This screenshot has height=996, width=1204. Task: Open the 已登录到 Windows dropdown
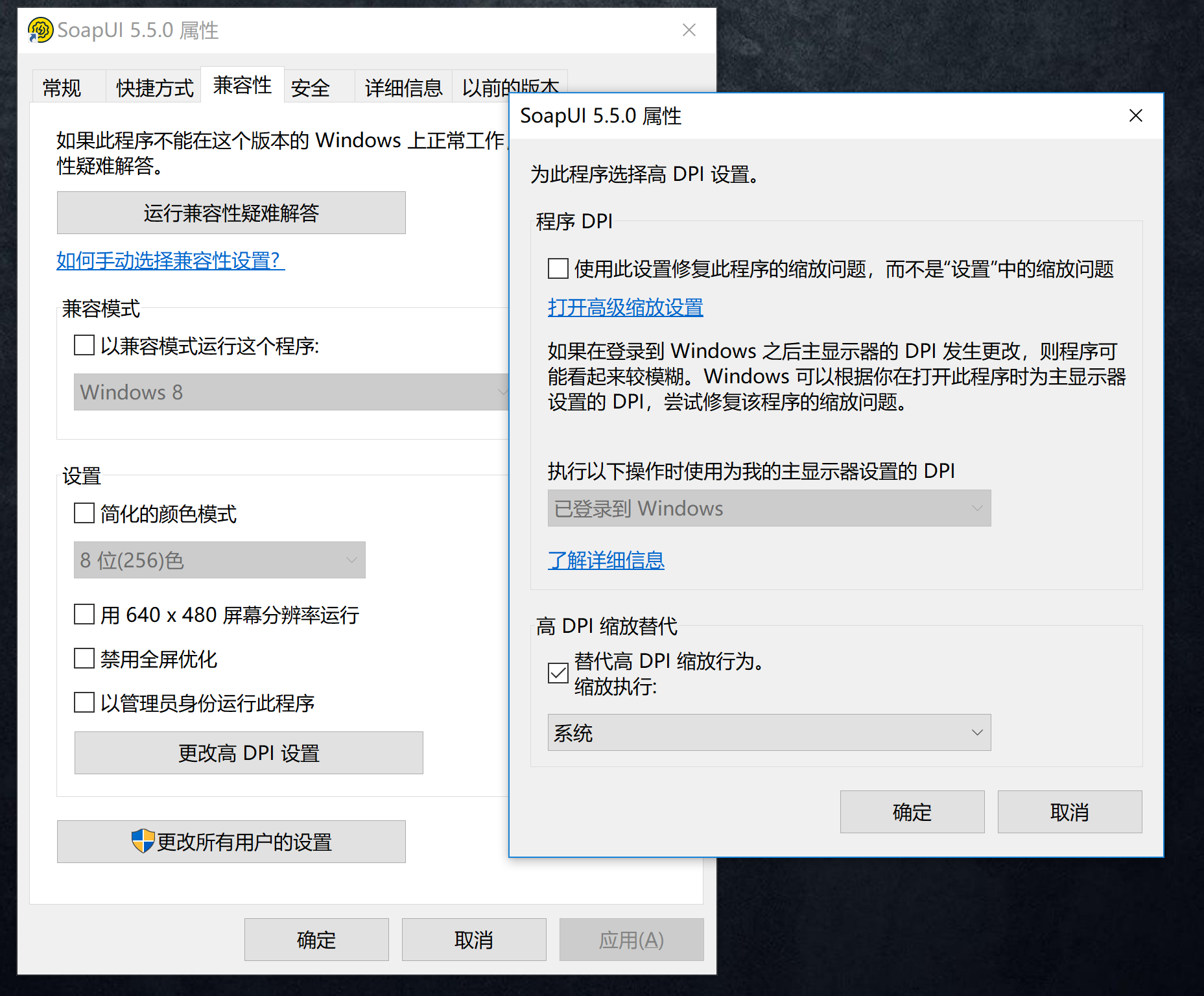pyautogui.click(x=768, y=508)
